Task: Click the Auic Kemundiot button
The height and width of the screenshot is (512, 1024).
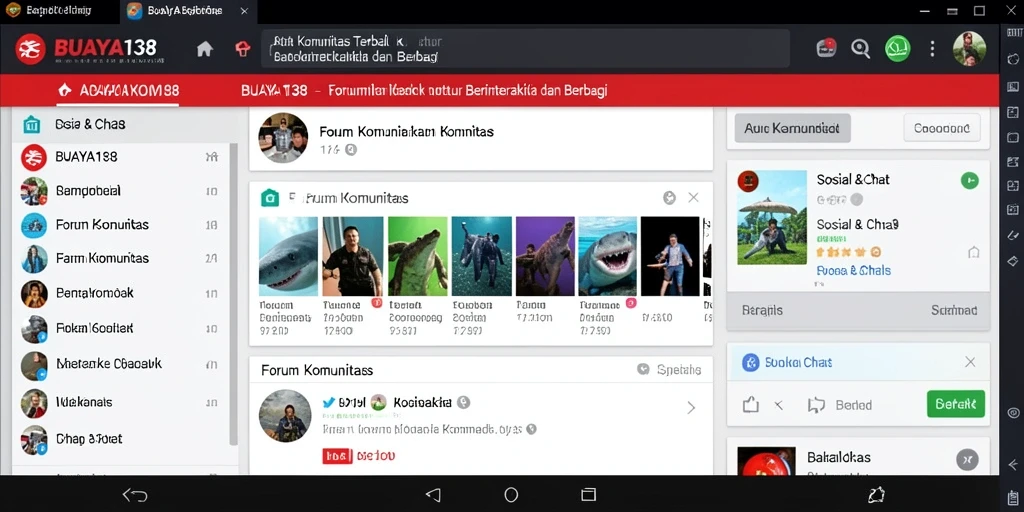Action: [792, 128]
